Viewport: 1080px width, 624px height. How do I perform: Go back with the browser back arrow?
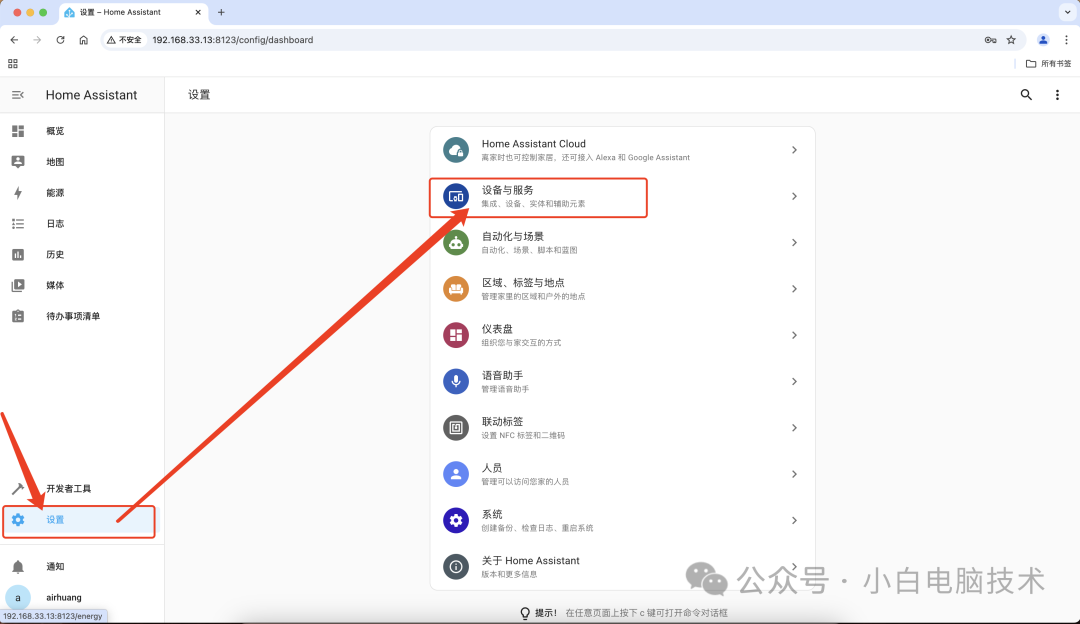point(14,40)
